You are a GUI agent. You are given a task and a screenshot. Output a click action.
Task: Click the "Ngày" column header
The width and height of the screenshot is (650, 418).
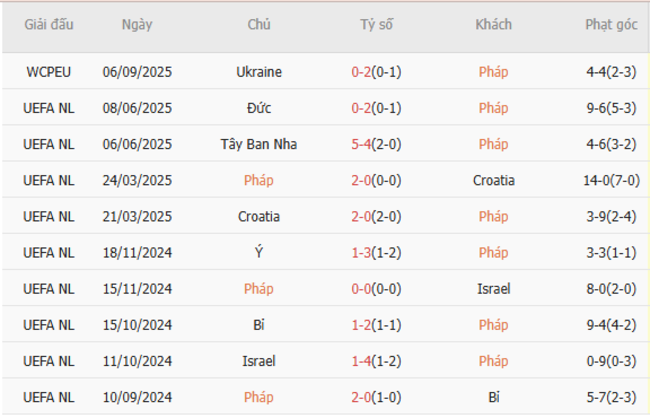137,25
